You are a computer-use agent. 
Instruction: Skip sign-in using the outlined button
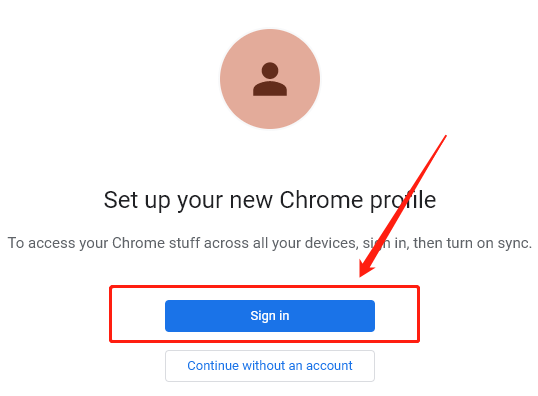tap(270, 366)
